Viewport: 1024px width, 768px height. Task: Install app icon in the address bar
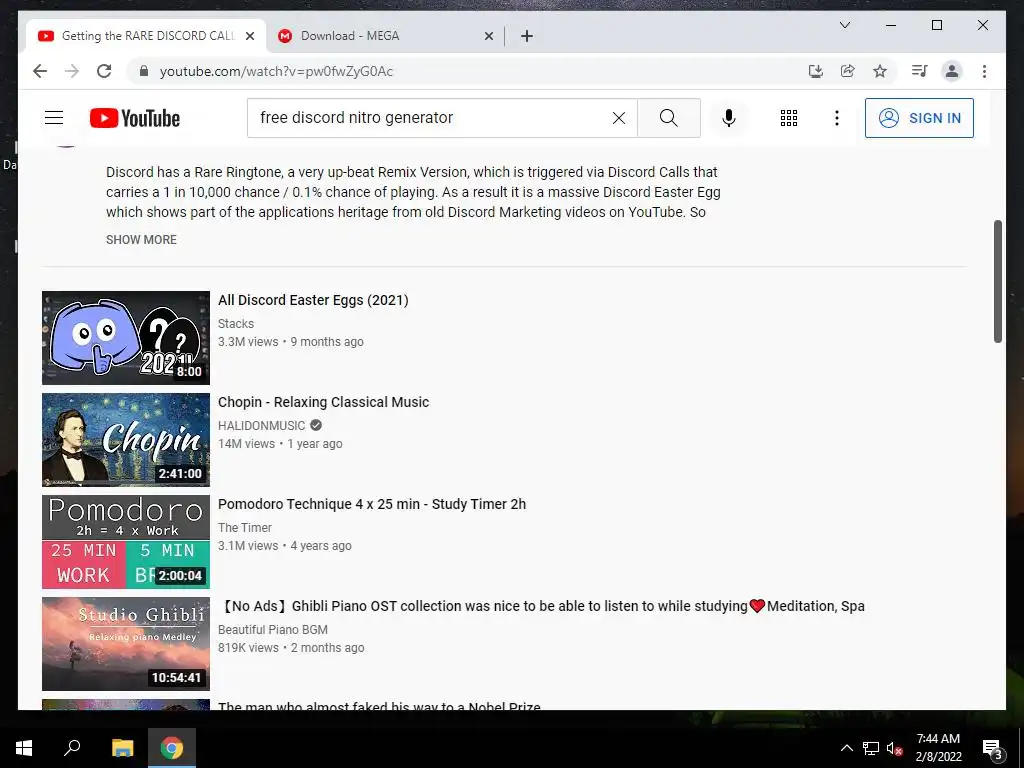point(815,71)
